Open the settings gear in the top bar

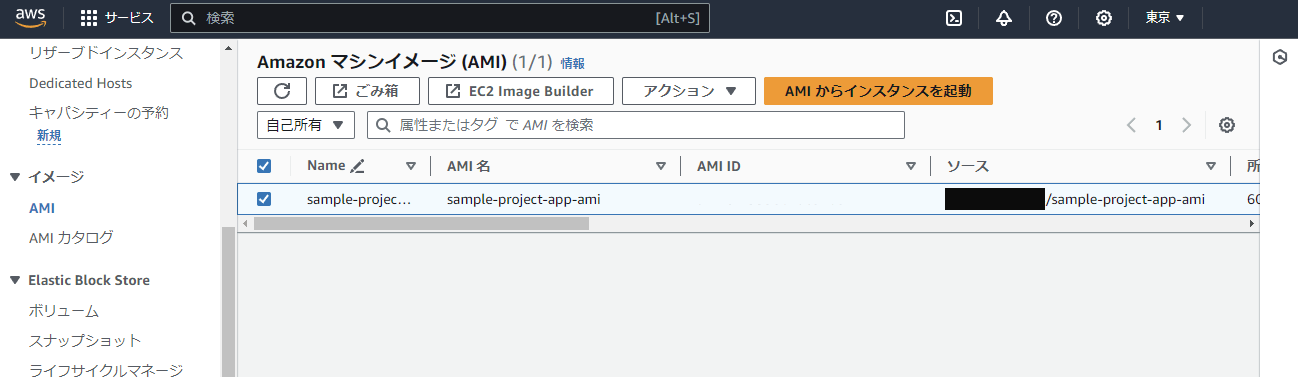[x=1104, y=18]
